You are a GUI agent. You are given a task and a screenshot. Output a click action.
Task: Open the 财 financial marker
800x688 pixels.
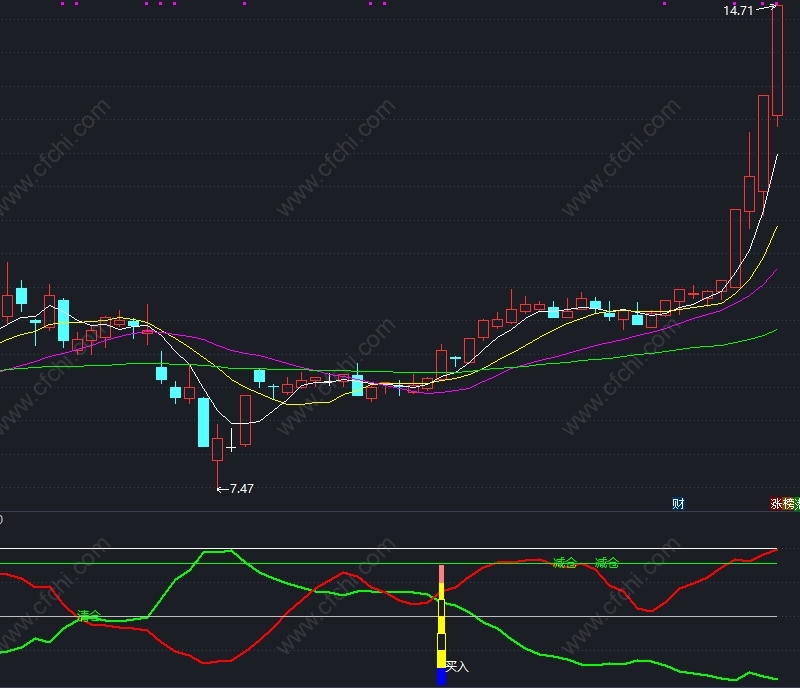pyautogui.click(x=678, y=504)
